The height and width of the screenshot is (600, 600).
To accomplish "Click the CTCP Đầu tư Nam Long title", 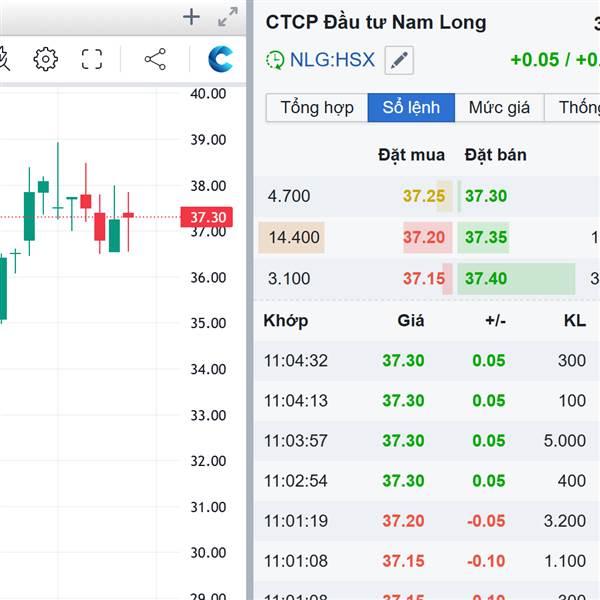I will pos(376,22).
